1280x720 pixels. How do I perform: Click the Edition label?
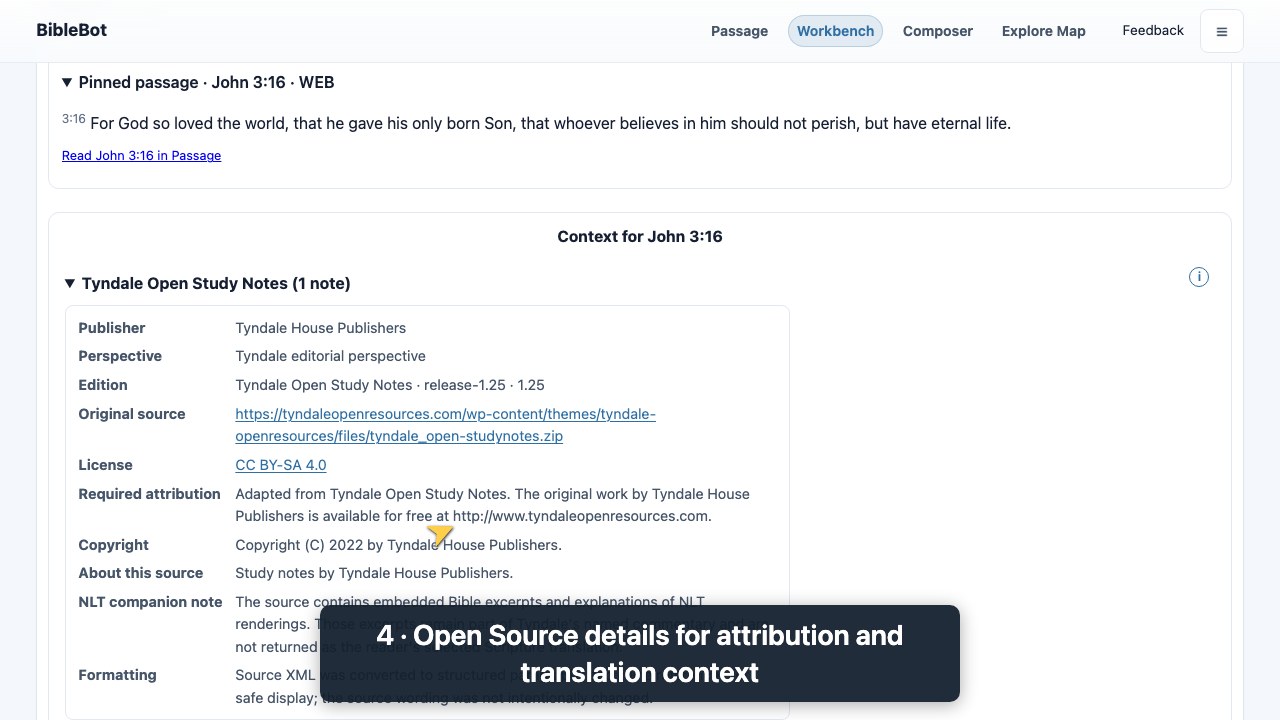[103, 385]
